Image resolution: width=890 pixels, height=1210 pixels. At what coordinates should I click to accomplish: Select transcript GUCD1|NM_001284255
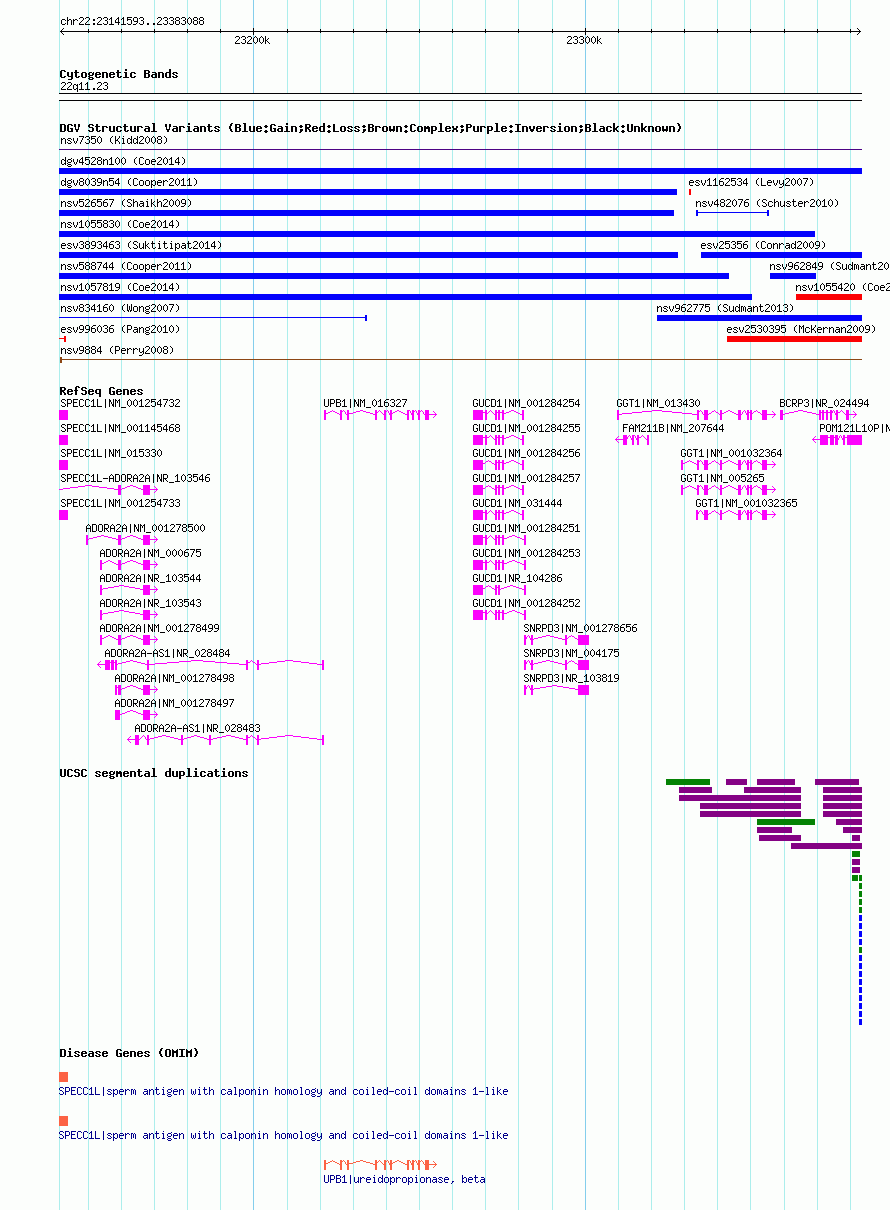pyautogui.click(x=526, y=429)
